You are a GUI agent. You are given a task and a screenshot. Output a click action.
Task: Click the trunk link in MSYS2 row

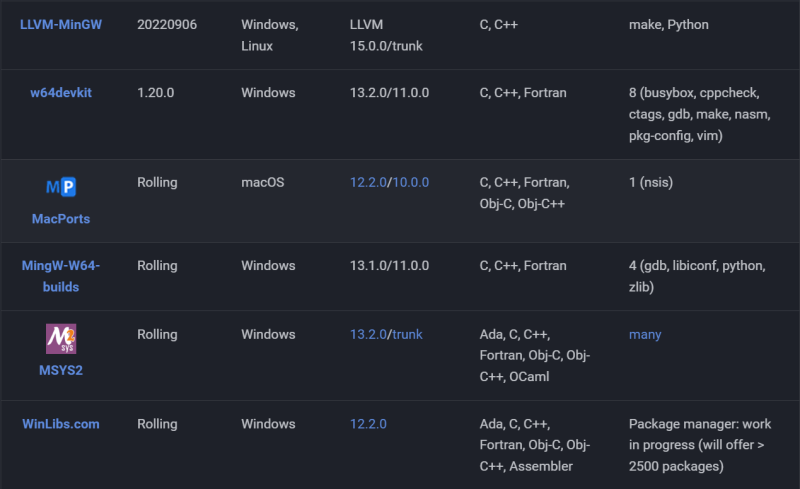coord(407,335)
